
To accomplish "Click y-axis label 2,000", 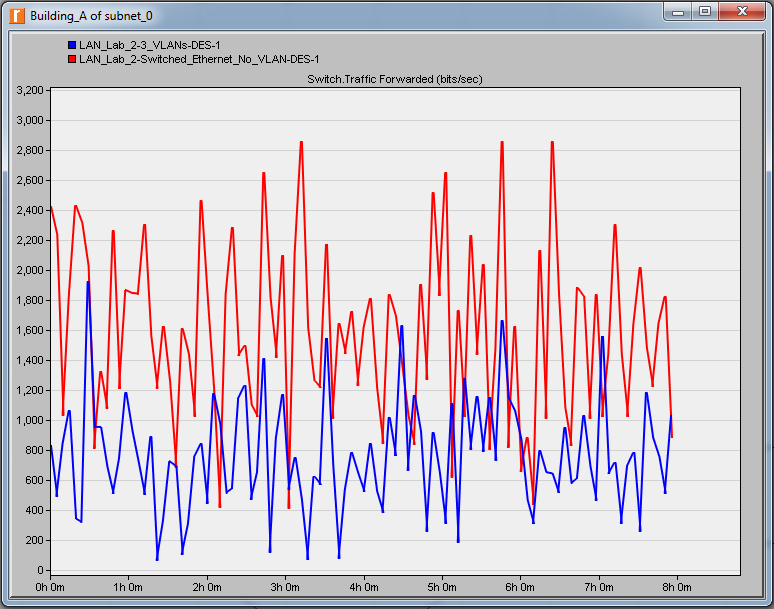I will coord(30,270).
